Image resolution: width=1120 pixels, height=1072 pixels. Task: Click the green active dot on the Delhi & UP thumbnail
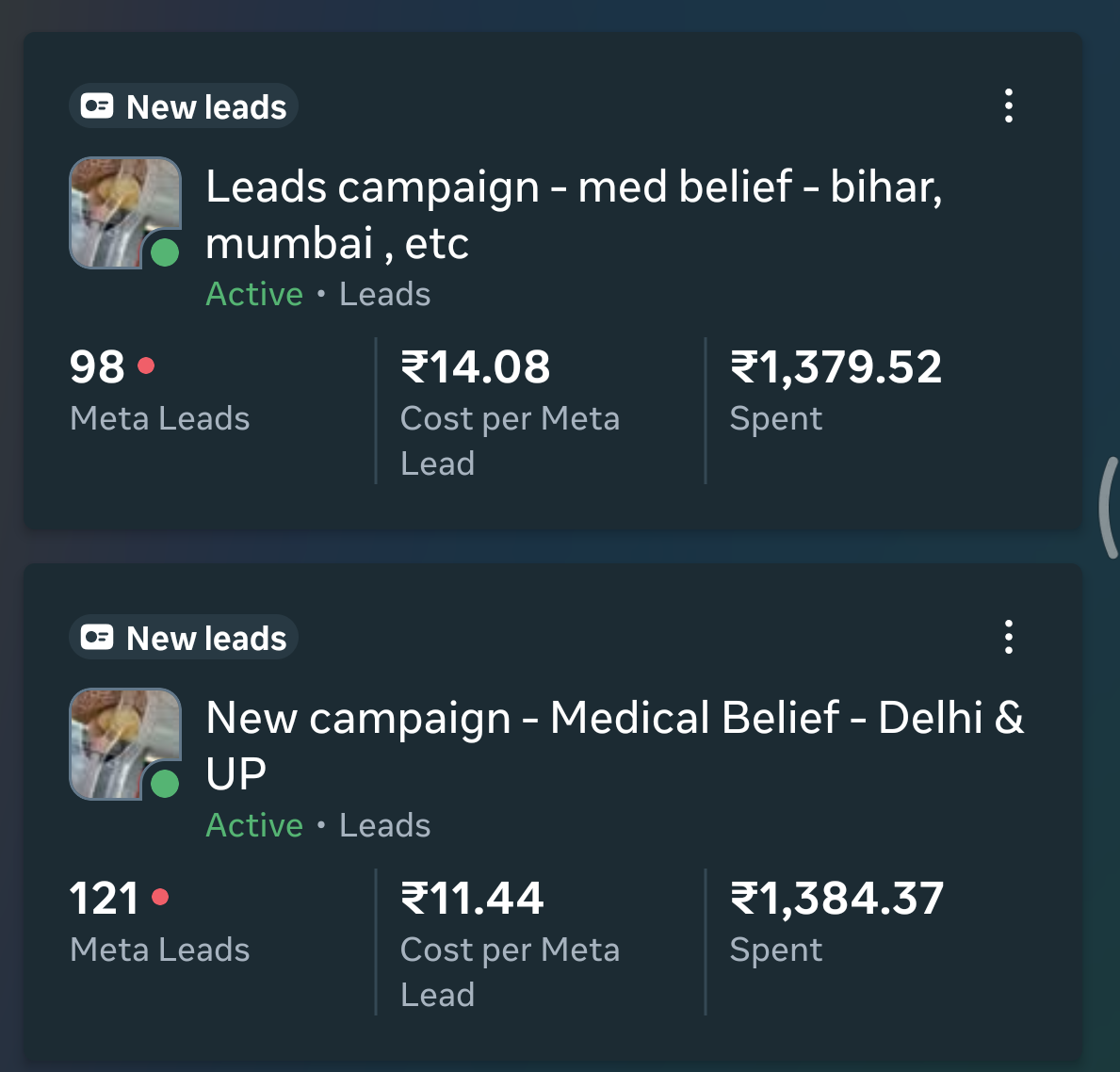165,784
